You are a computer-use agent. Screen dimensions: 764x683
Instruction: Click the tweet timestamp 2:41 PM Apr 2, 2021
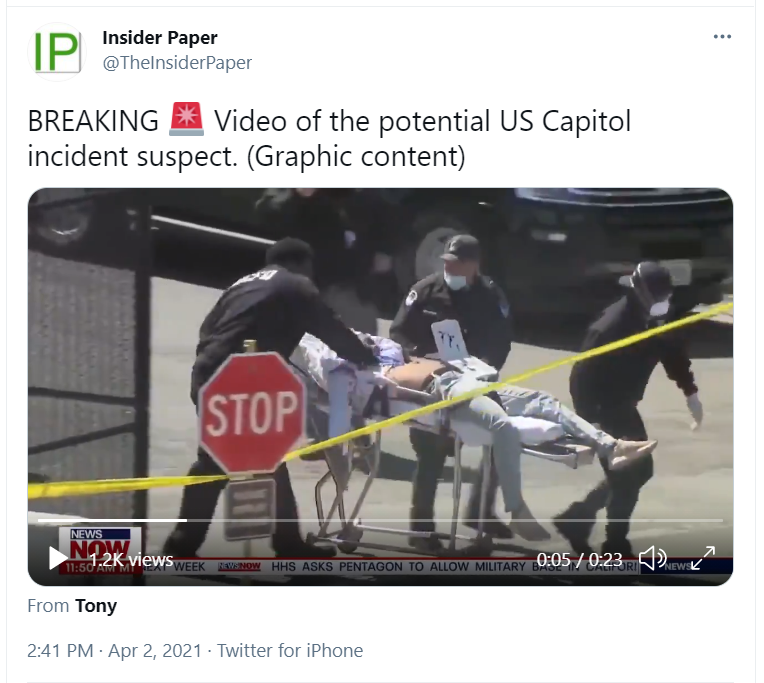(x=114, y=651)
